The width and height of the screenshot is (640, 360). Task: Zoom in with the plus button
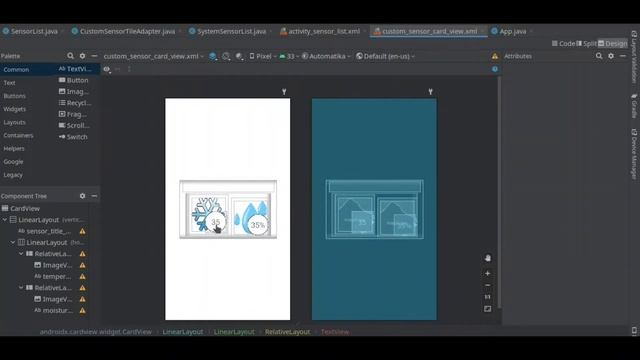(488, 273)
